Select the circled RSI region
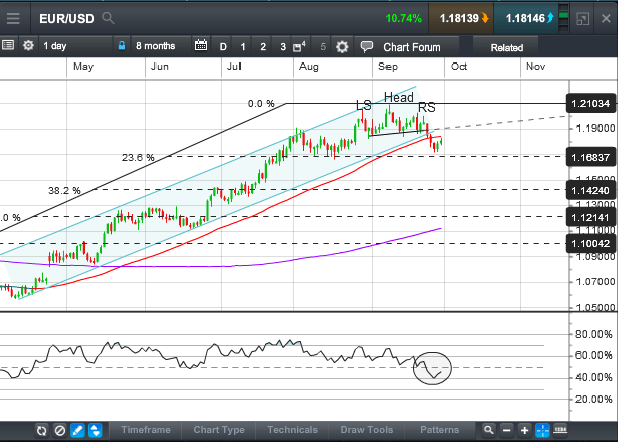Viewport: 618px width, 442px height. click(x=432, y=368)
